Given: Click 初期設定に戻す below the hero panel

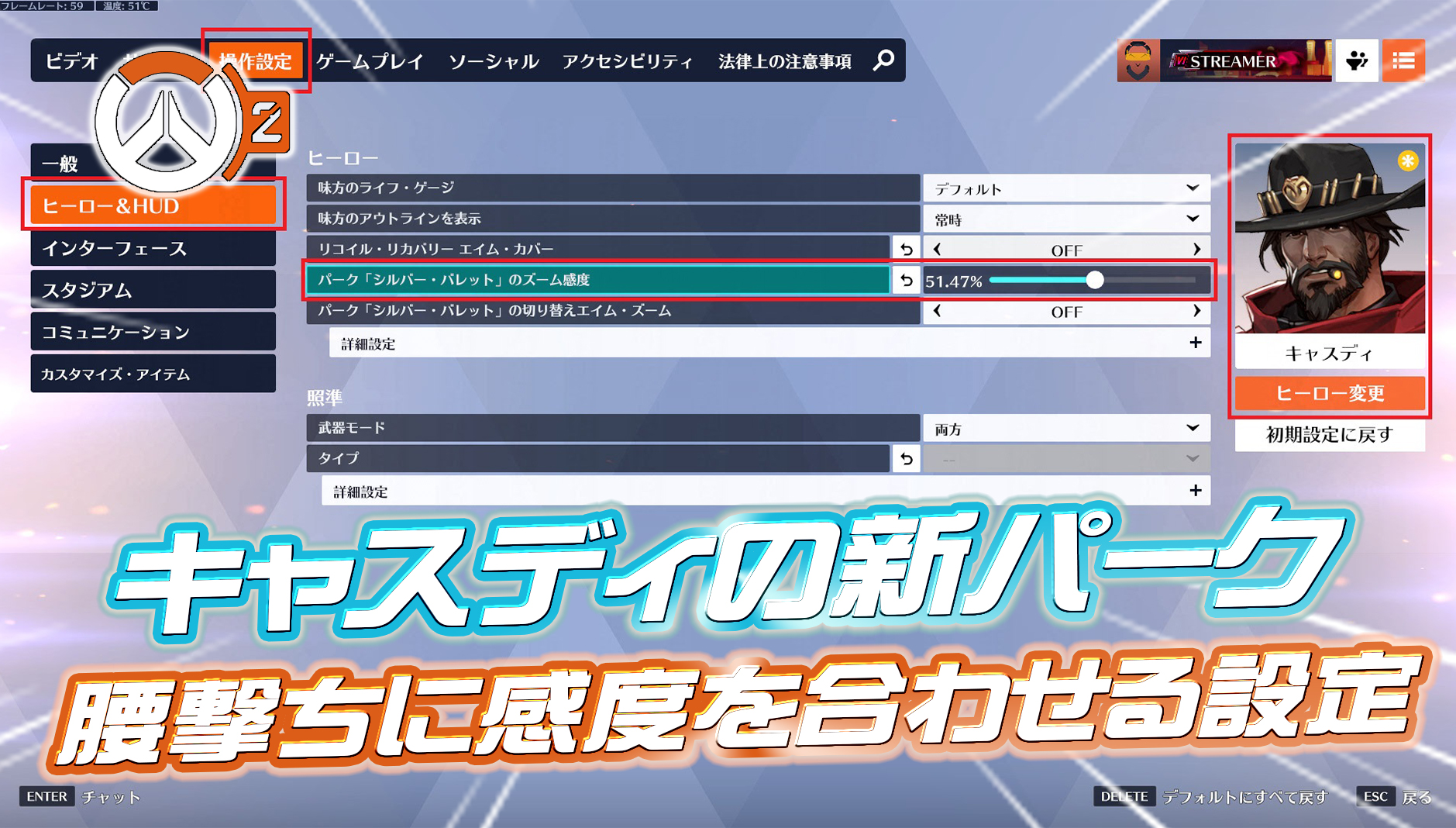Looking at the screenshot, I should (x=1330, y=435).
